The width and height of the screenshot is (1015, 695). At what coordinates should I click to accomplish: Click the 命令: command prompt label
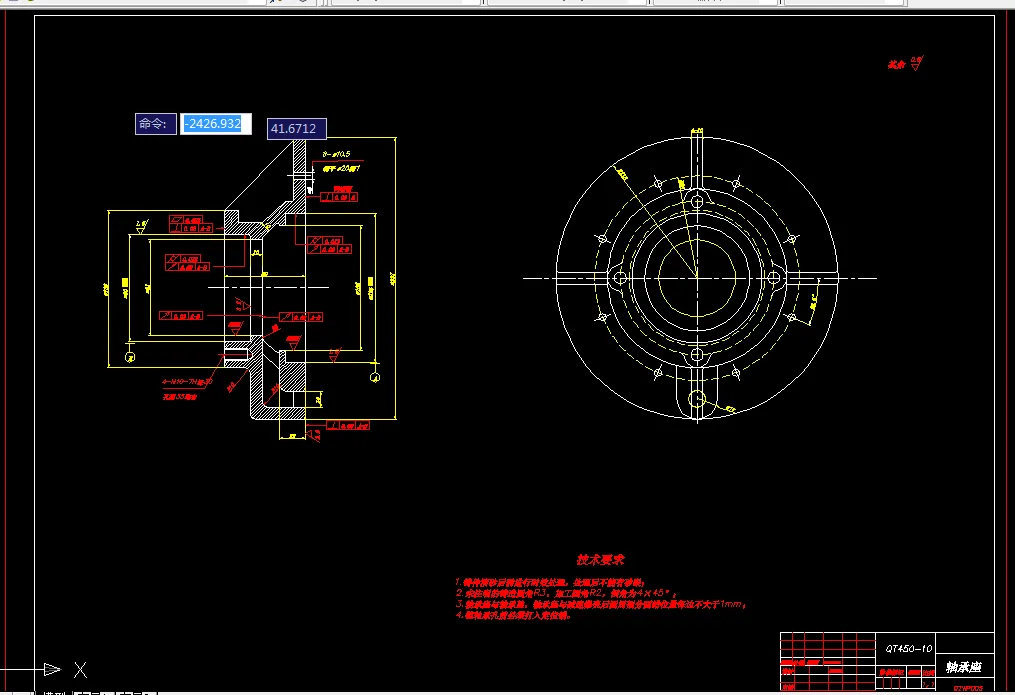point(155,124)
